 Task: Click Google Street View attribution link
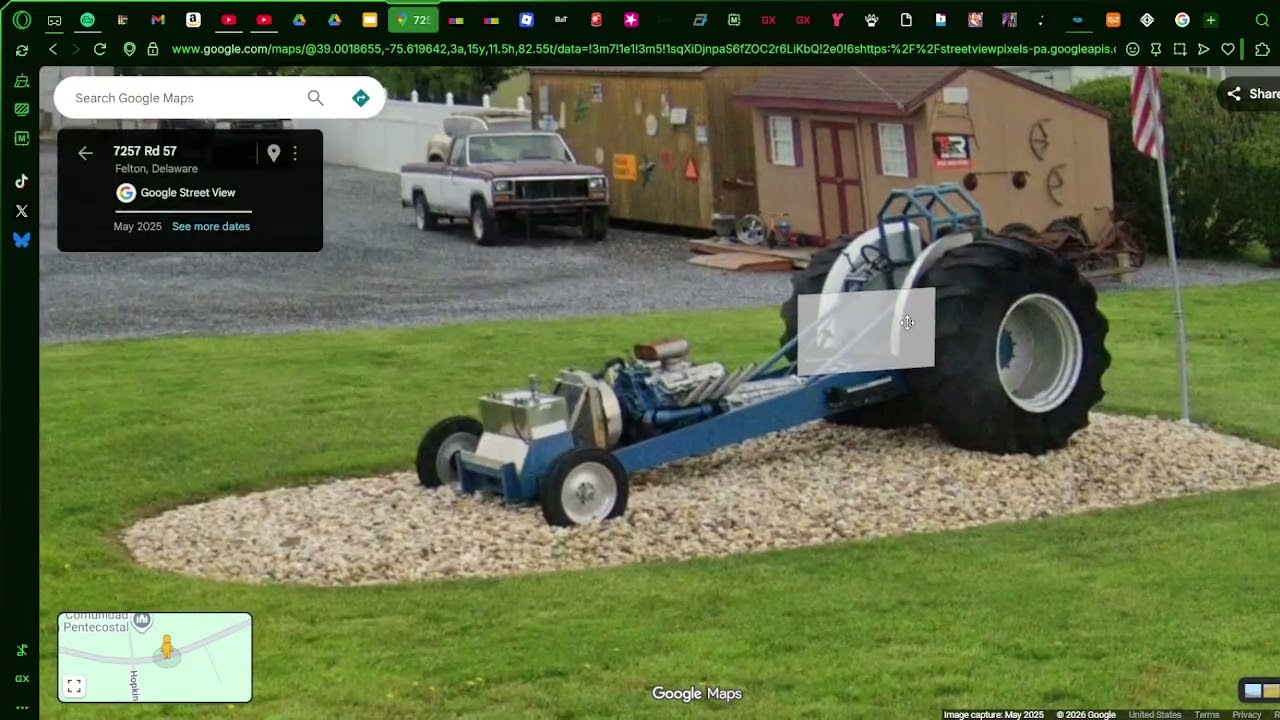188,193
